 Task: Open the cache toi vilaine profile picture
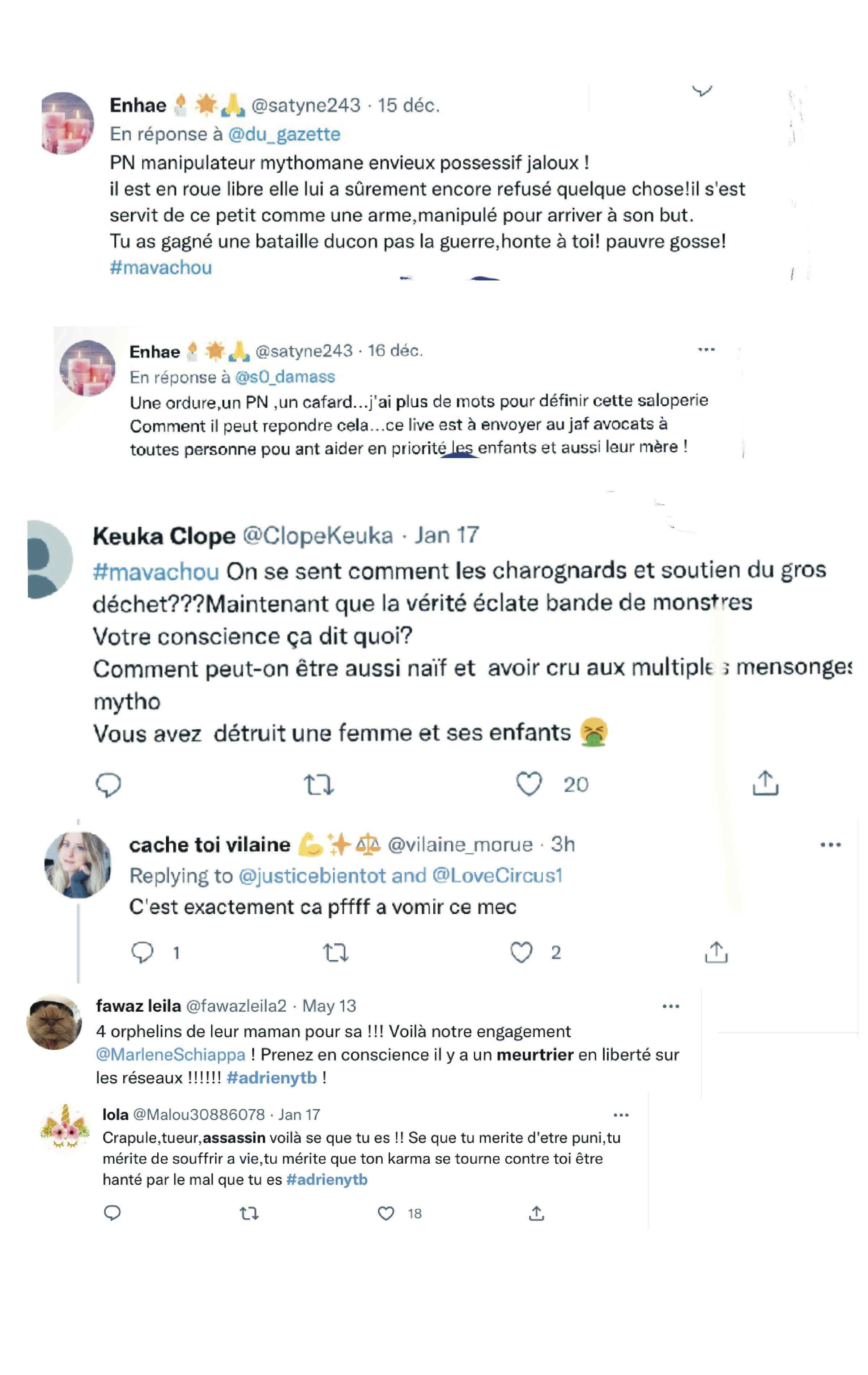[78, 864]
